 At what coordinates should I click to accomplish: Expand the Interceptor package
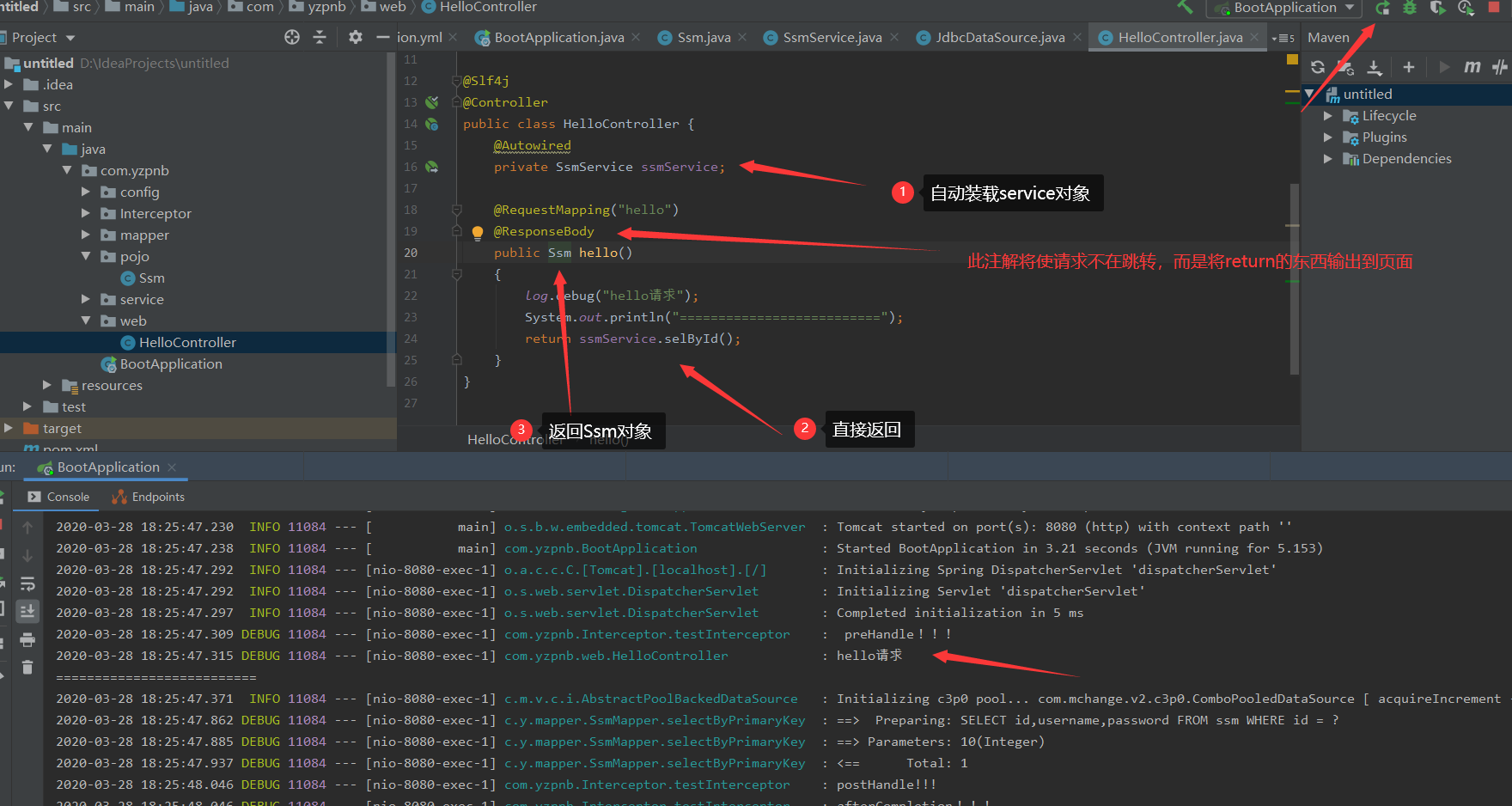coord(85,213)
